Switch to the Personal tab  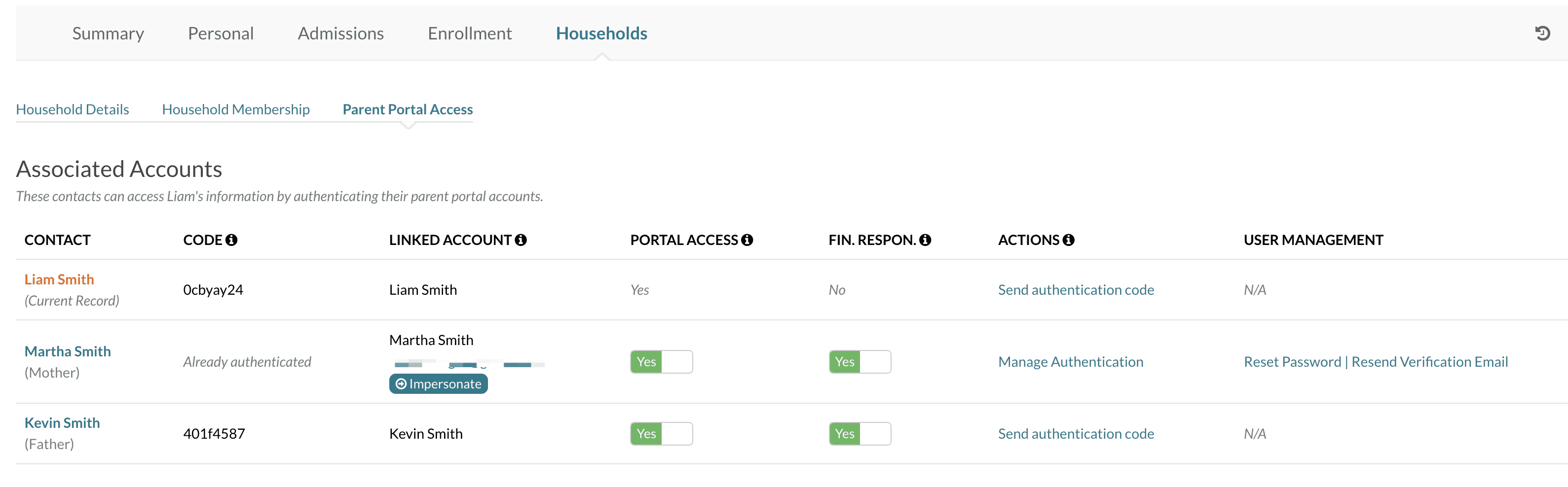[221, 34]
